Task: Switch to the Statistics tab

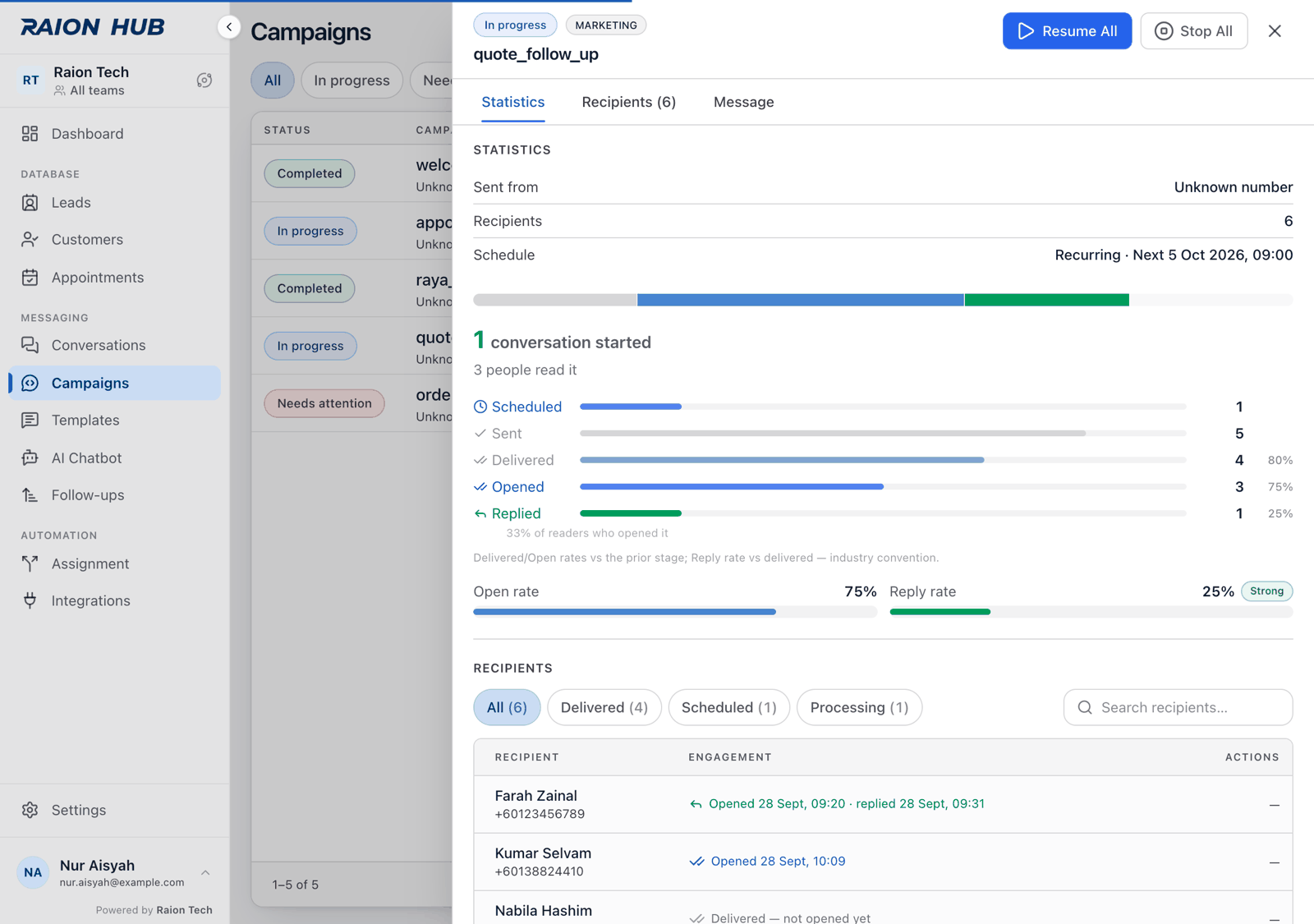Action: pyautogui.click(x=513, y=102)
